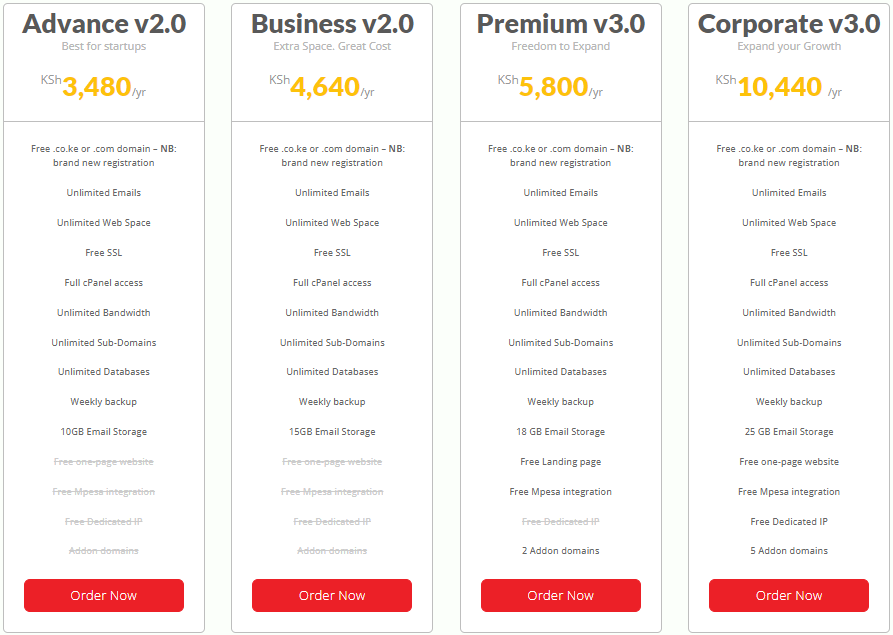Image resolution: width=893 pixels, height=635 pixels.
Task: Order the Business v2.0 plan
Action: (332, 595)
